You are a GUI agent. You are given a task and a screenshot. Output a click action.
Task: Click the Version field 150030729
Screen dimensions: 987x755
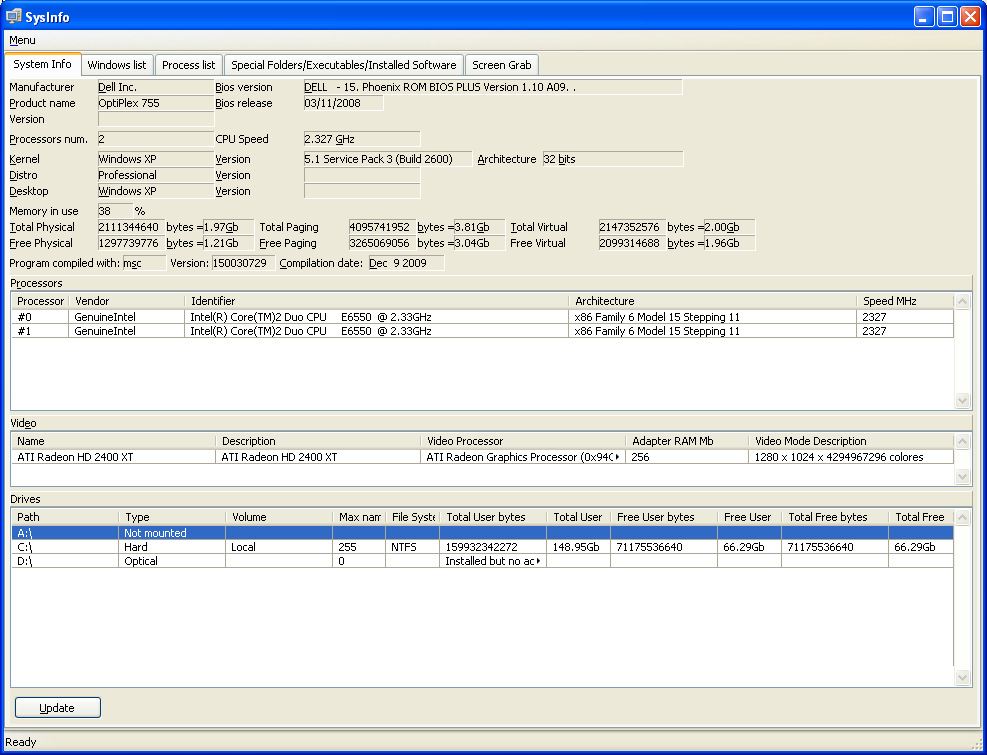243,263
